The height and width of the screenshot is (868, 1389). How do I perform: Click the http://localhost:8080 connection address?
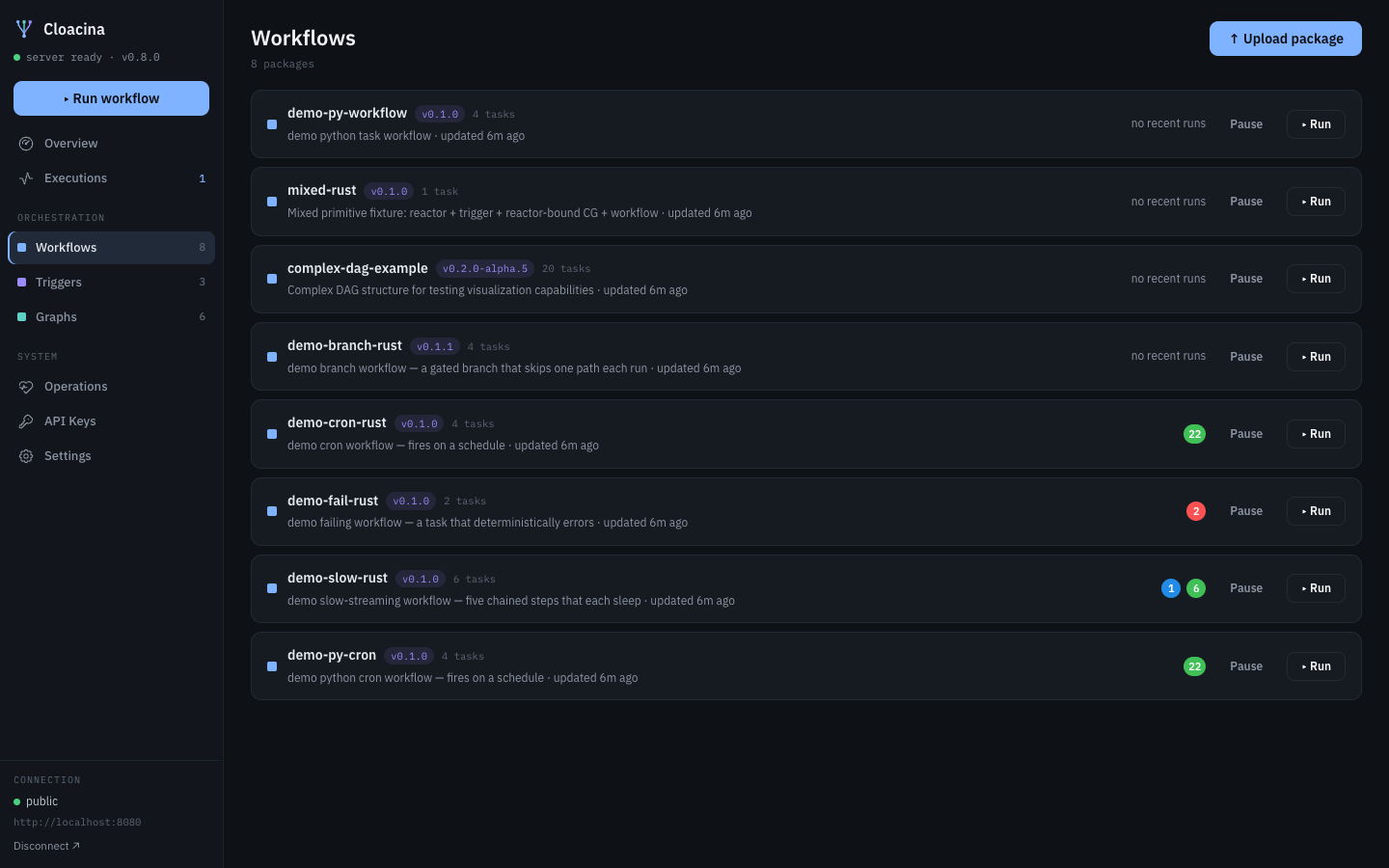point(77,823)
